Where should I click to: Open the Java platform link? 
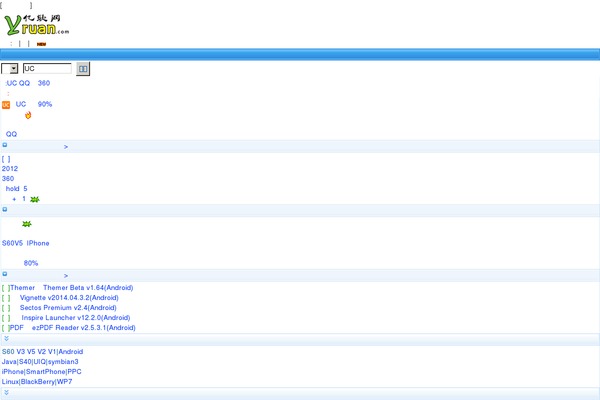click(9, 361)
